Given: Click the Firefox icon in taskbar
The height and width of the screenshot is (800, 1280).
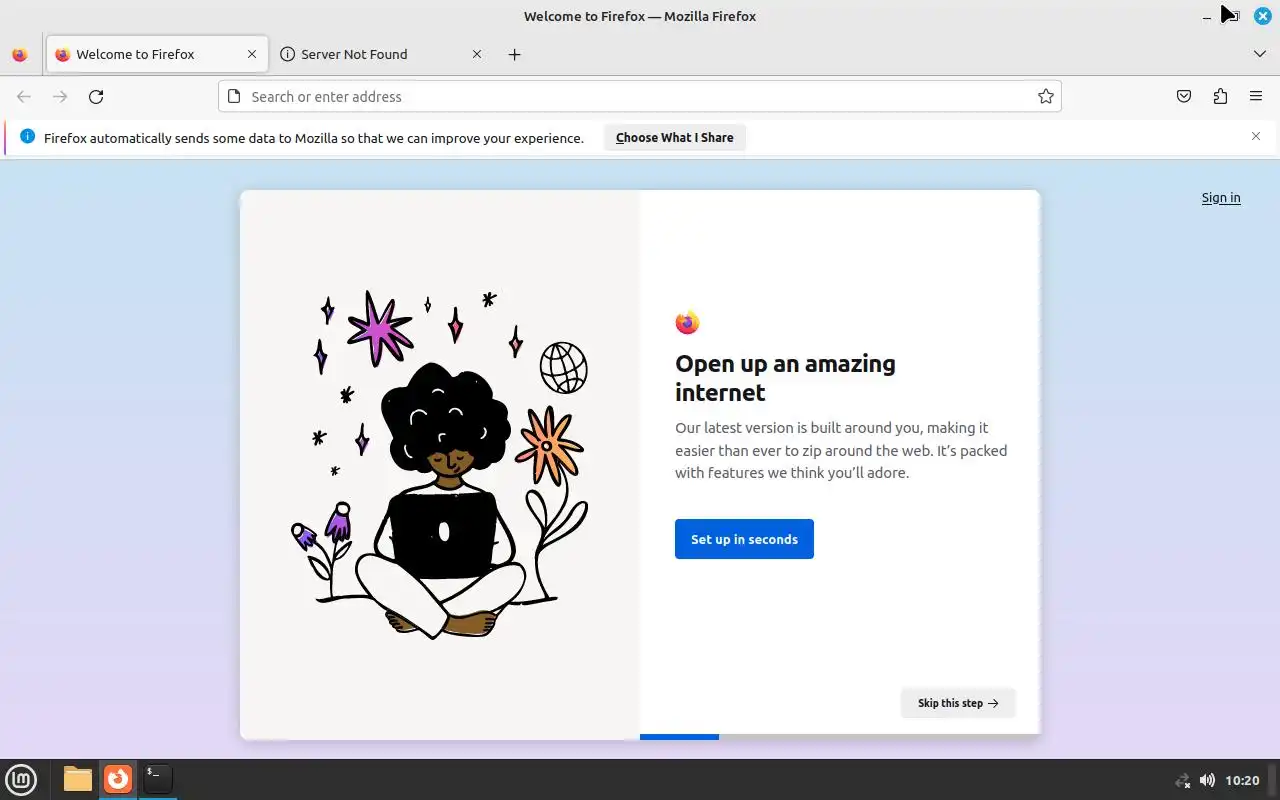Looking at the screenshot, I should [118, 779].
